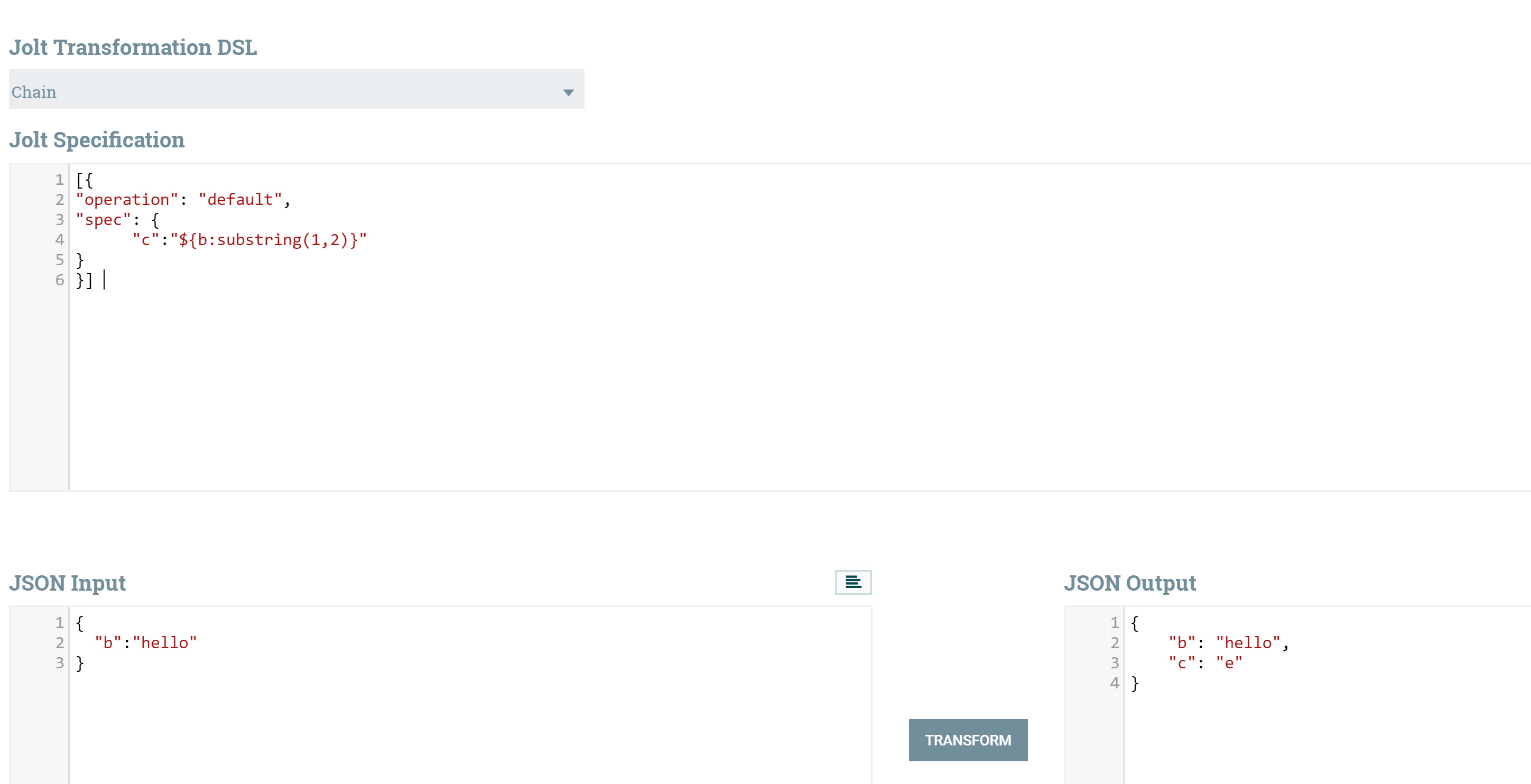Image resolution: width=1531 pixels, height=784 pixels.
Task: Click line number 2 in JSON Input gutter
Action: (x=59, y=642)
